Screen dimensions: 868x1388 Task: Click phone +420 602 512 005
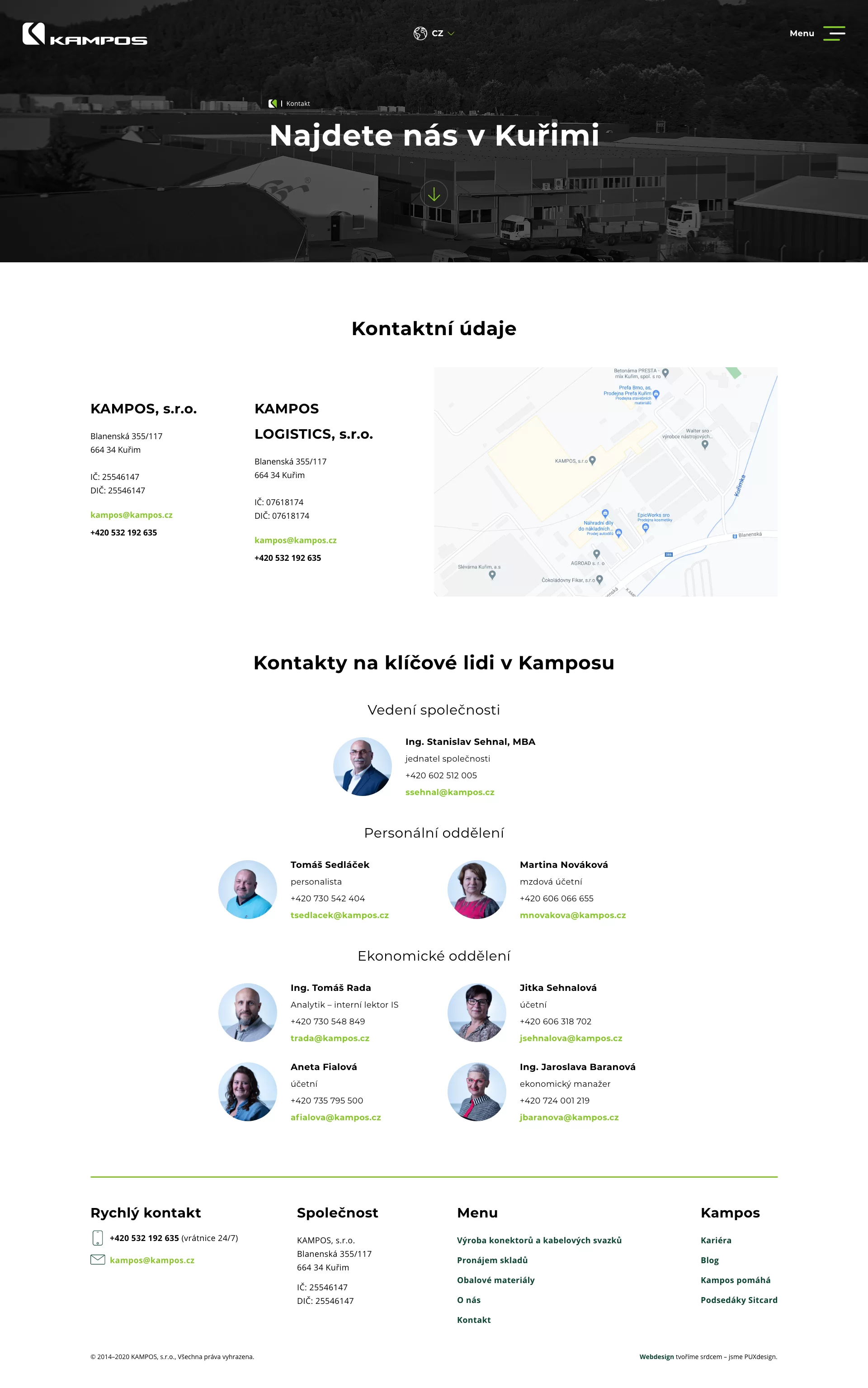click(441, 775)
